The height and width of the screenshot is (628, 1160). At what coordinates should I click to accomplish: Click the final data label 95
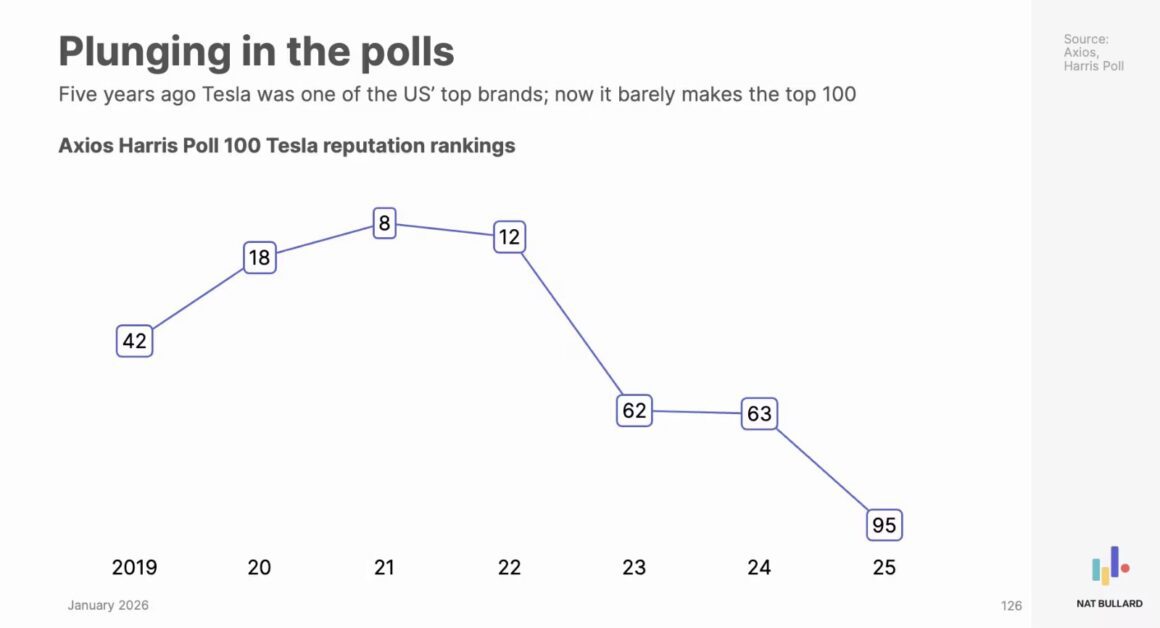884,525
